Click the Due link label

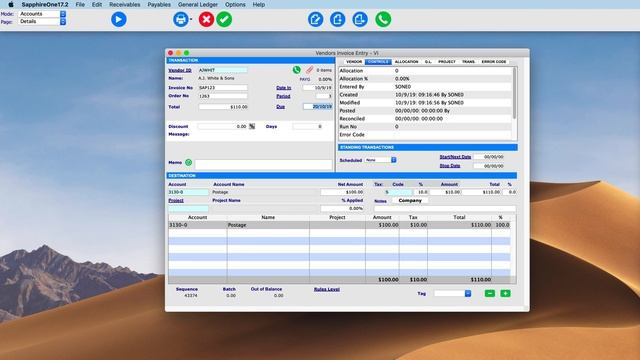coord(280,107)
